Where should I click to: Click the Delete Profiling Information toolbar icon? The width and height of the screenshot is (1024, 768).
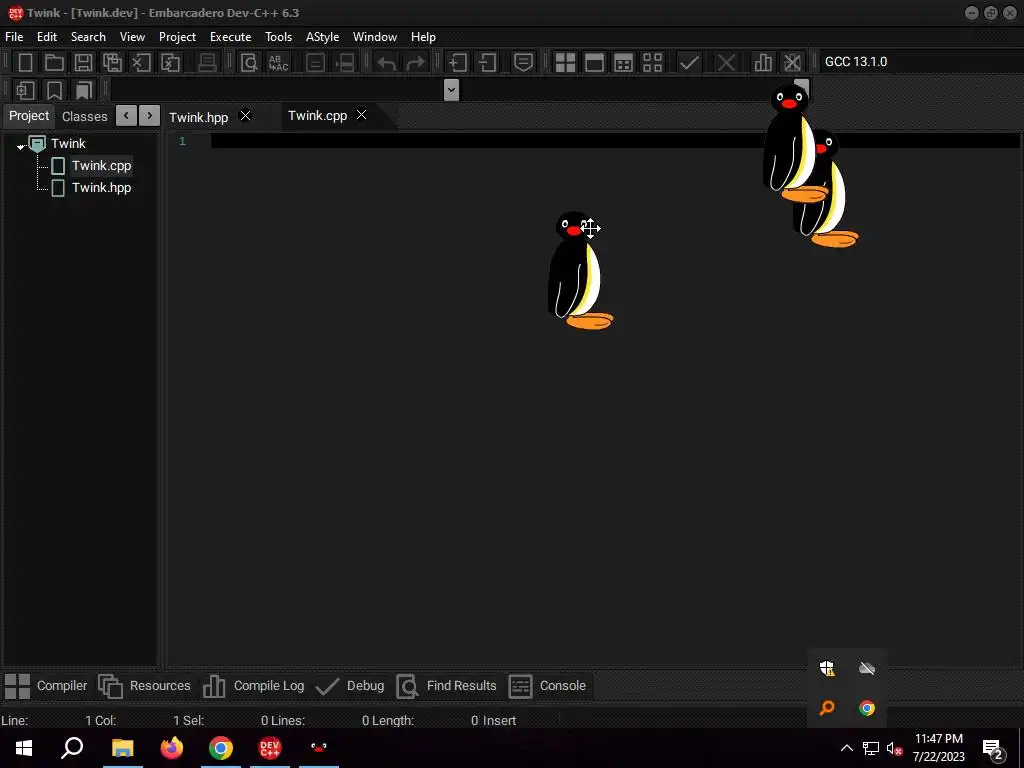(792, 63)
